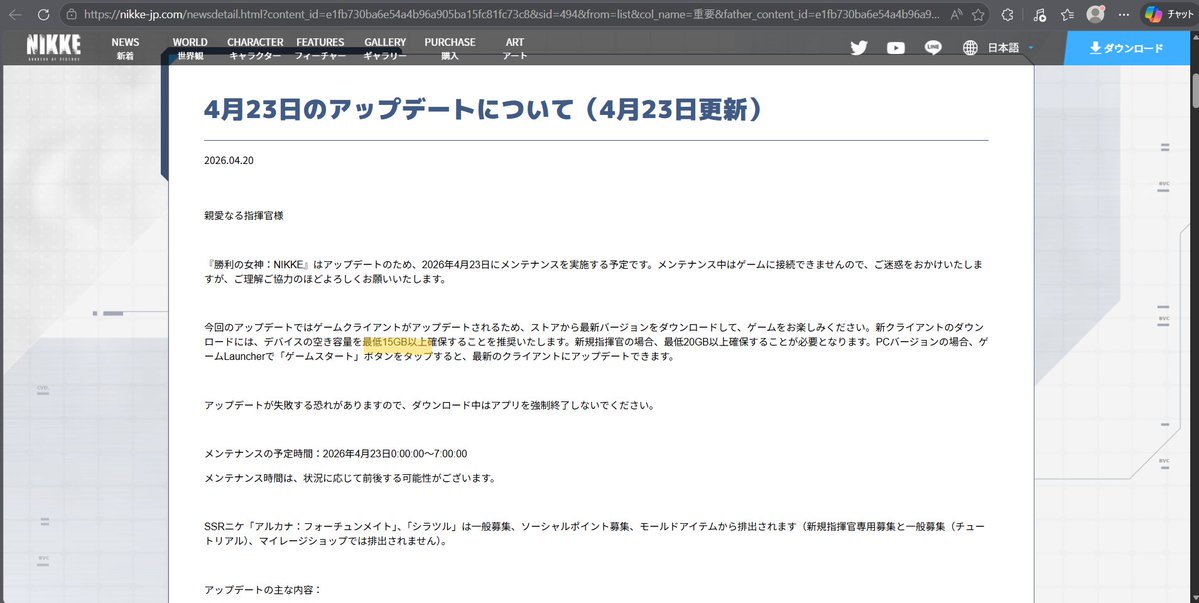Open the FEATURES フィーチャー menu
The width and height of the screenshot is (1199, 603).
[x=320, y=48]
